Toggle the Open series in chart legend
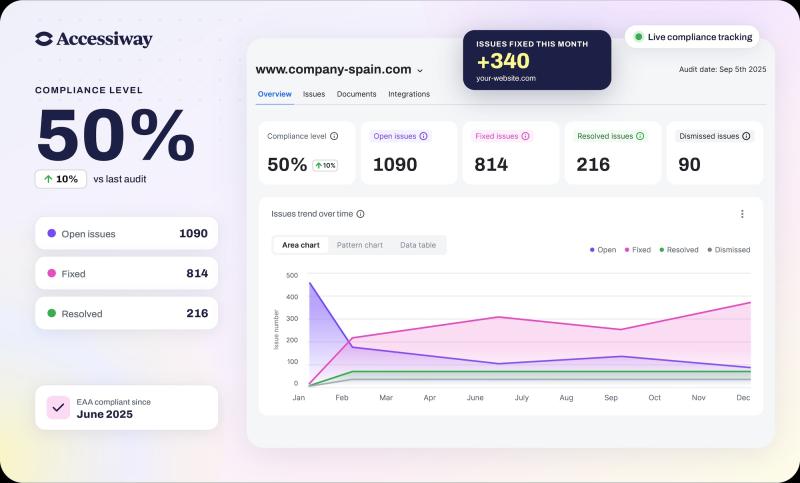The width and height of the screenshot is (800, 483). [x=603, y=250]
